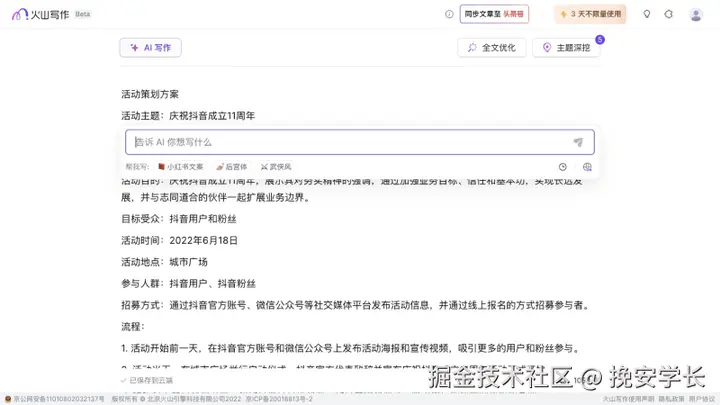This screenshot has width=720, height=405.
Task: Click the AI 写作 button
Action: [151, 48]
